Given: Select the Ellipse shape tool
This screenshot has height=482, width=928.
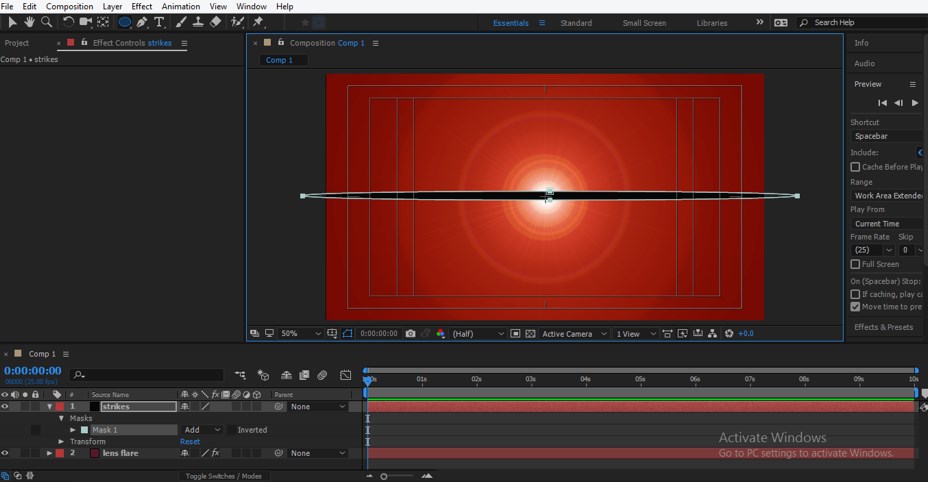Looking at the screenshot, I should [124, 23].
